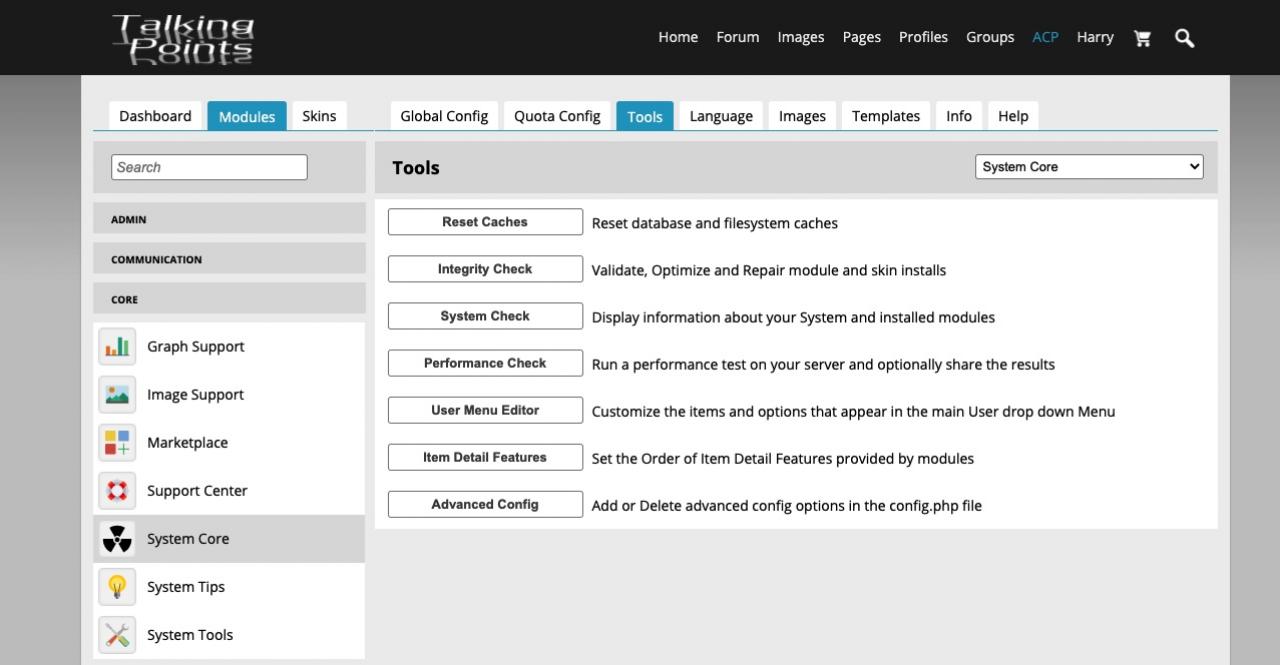Click the Talking Points logo
The image size is (1280, 665).
183,39
